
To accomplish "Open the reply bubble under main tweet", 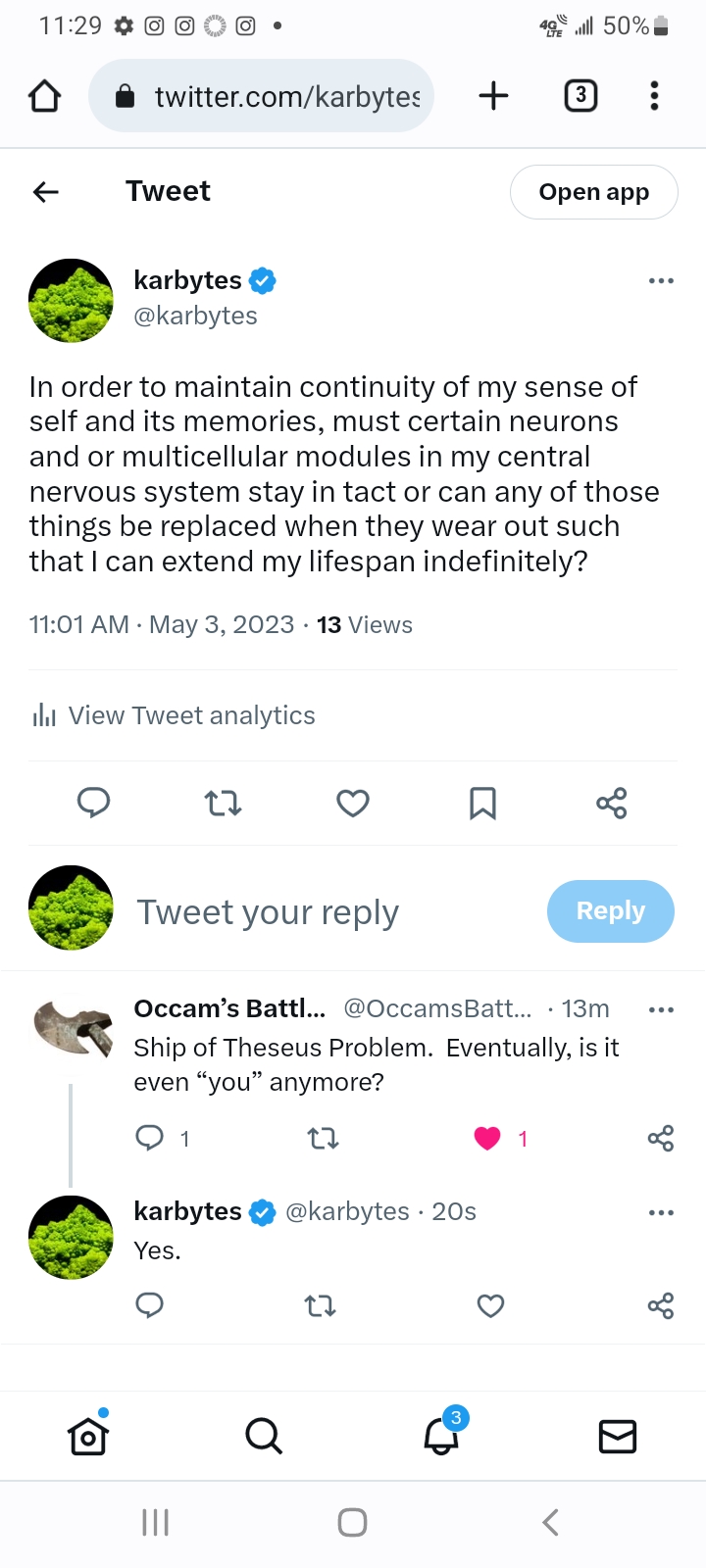I will pyautogui.click(x=93, y=804).
